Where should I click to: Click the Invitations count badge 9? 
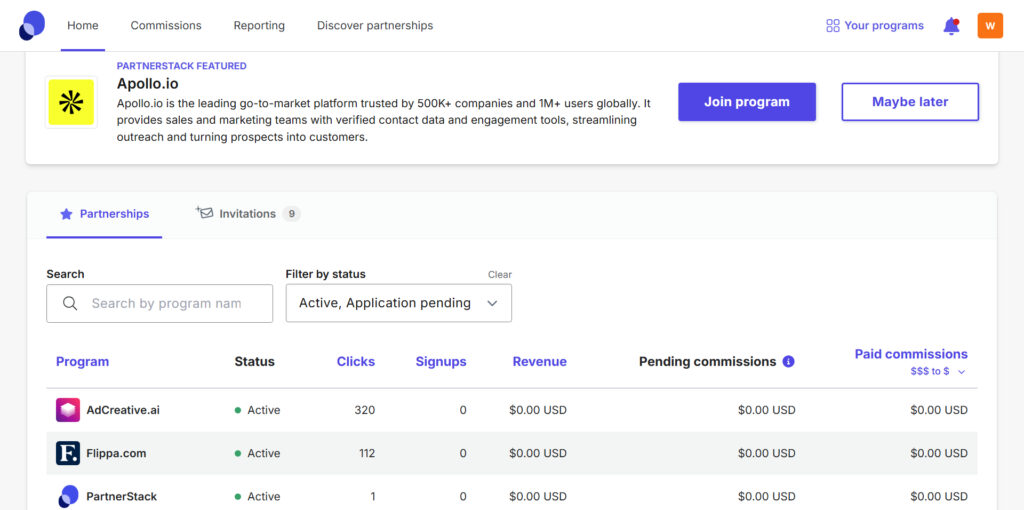pos(291,214)
